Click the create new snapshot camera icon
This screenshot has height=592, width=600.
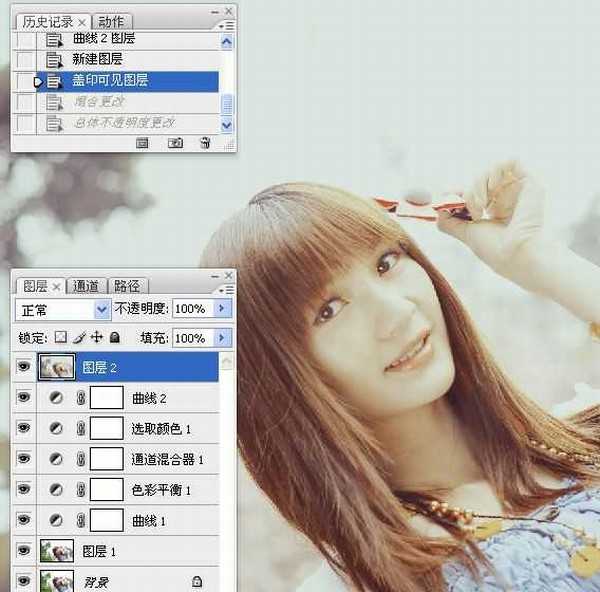[x=175, y=143]
